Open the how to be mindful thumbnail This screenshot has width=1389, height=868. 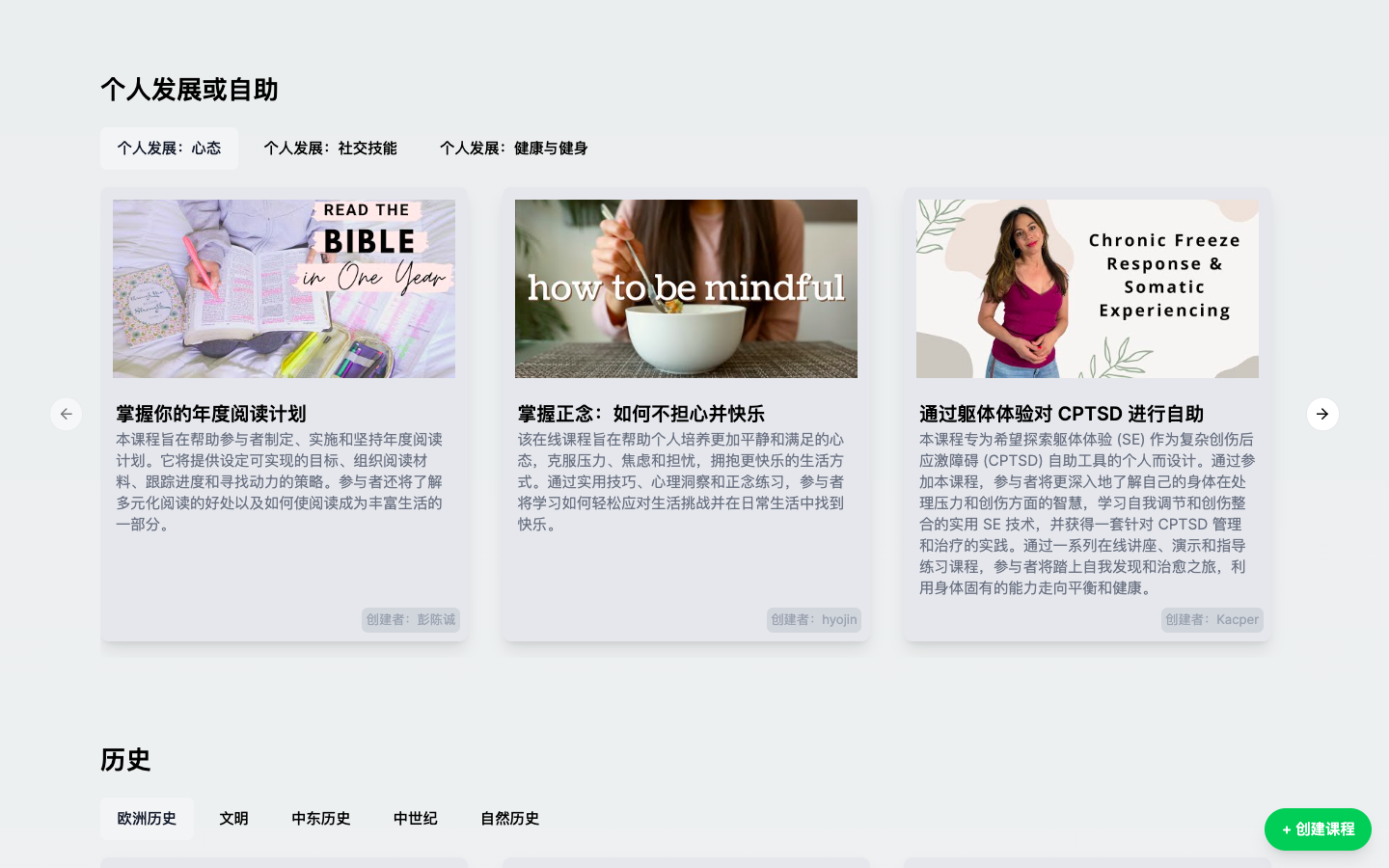coord(686,288)
